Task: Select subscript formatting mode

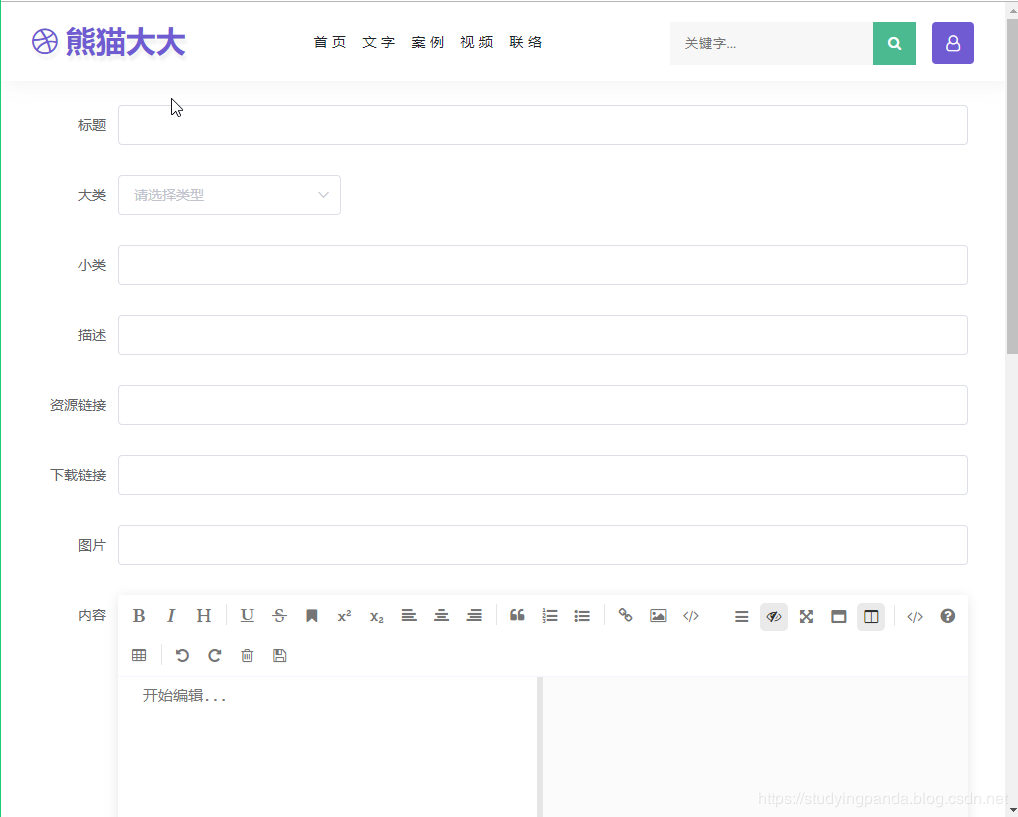Action: click(x=376, y=615)
